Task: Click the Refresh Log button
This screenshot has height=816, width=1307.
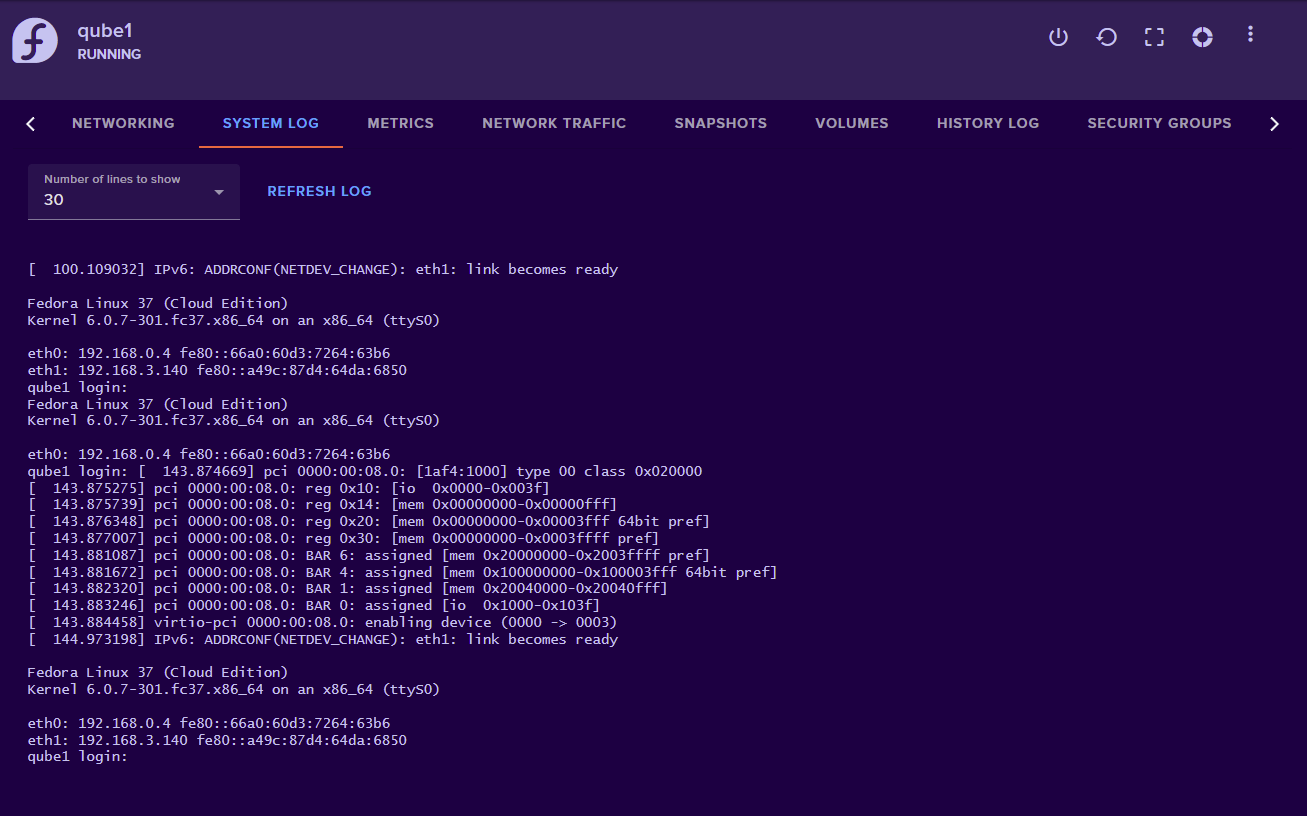Action: [x=319, y=191]
